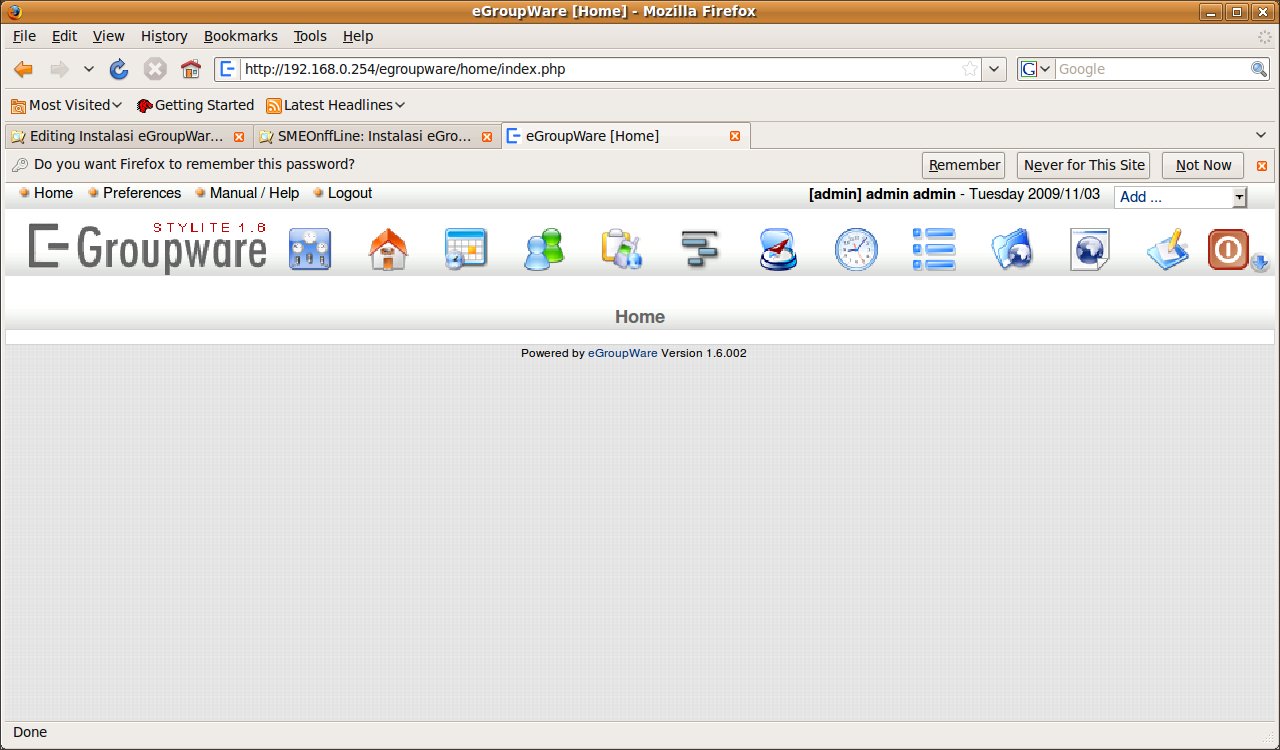Go to the Firefox home page

(191, 69)
